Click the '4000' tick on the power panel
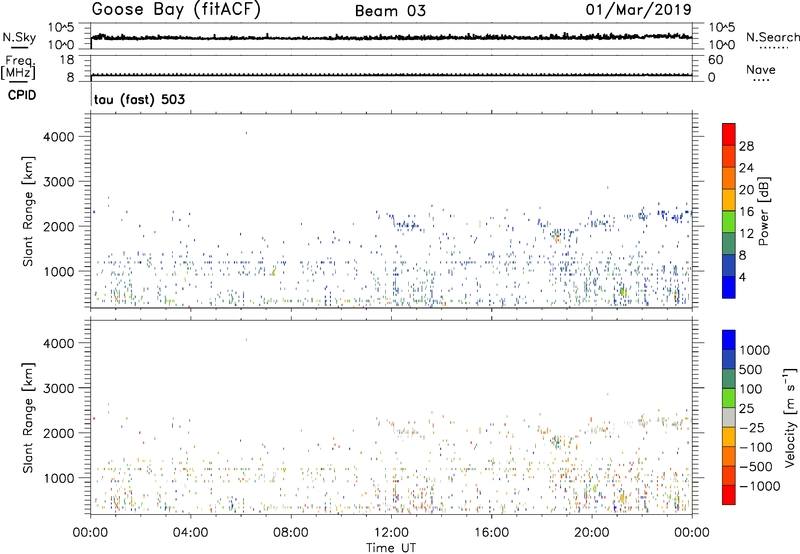 point(59,137)
